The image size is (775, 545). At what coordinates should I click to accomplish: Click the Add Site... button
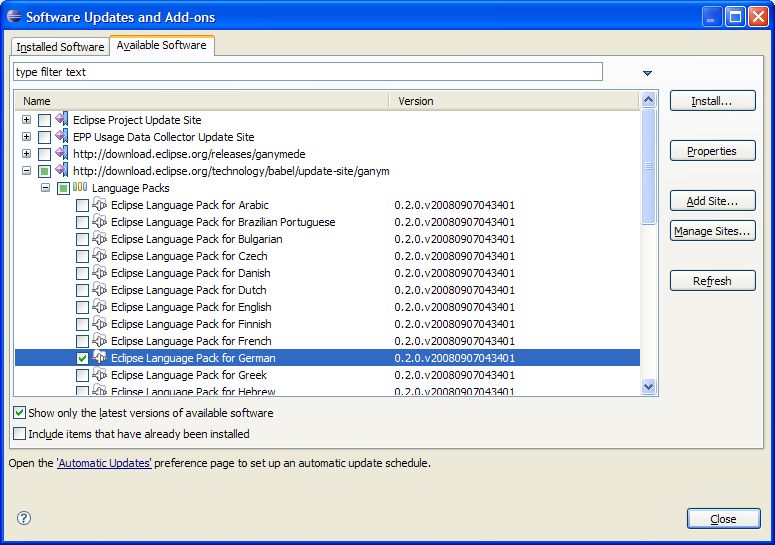pyautogui.click(x=712, y=201)
